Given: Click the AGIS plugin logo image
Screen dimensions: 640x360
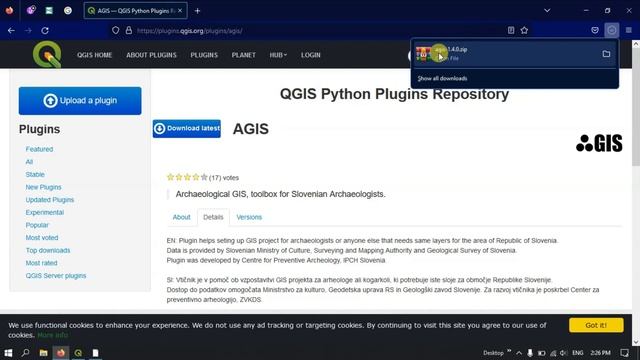Looking at the screenshot, I should [599, 143].
